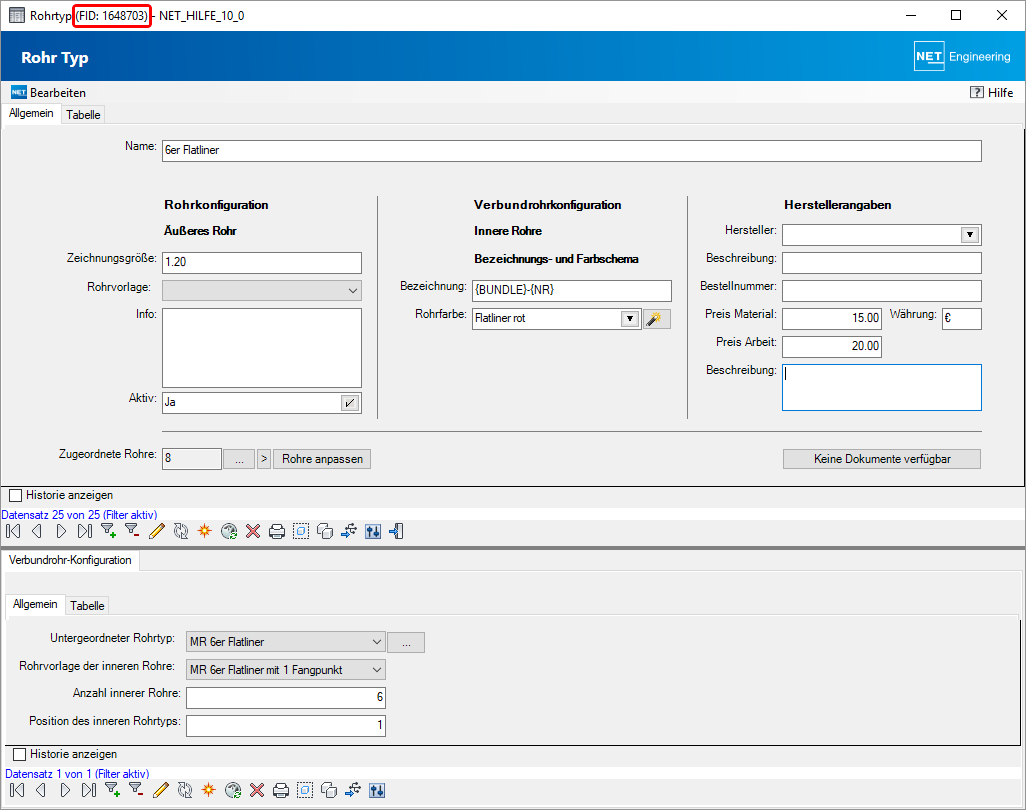Image resolution: width=1026 pixels, height=810 pixels.
Task: Switch to lower Tabelle tab
Action: (87, 606)
